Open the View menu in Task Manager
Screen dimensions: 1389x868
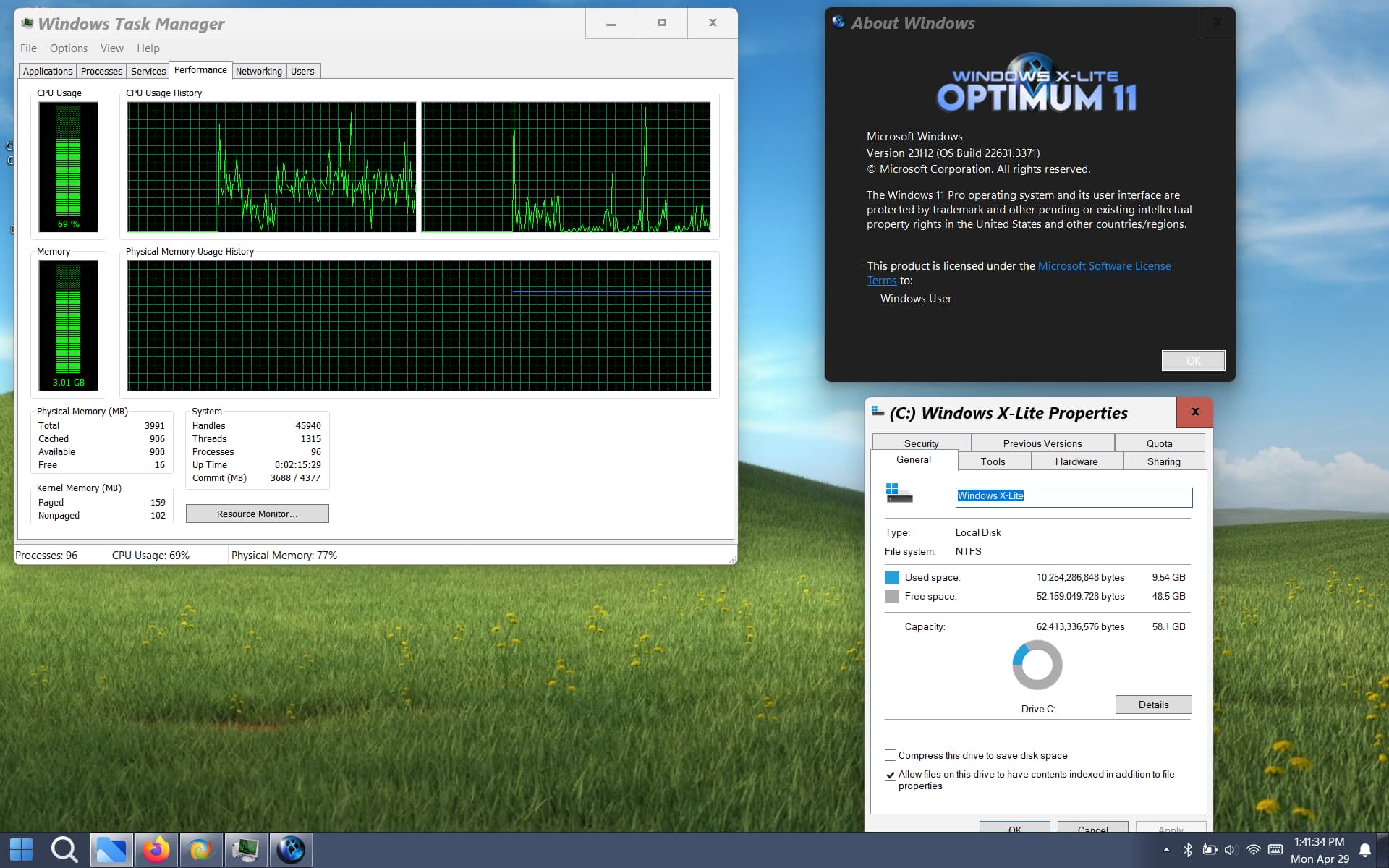point(112,48)
